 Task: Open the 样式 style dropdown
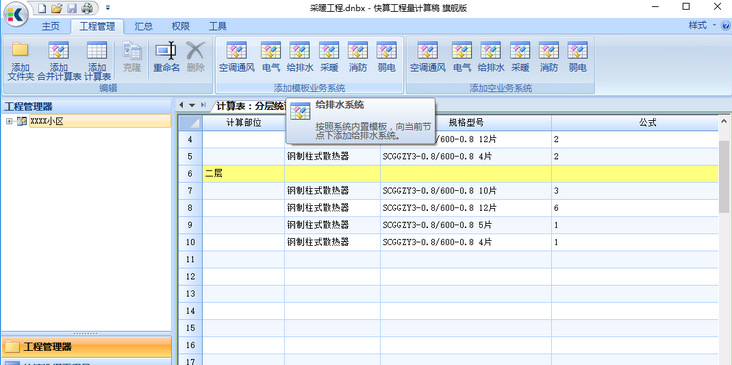[703, 26]
